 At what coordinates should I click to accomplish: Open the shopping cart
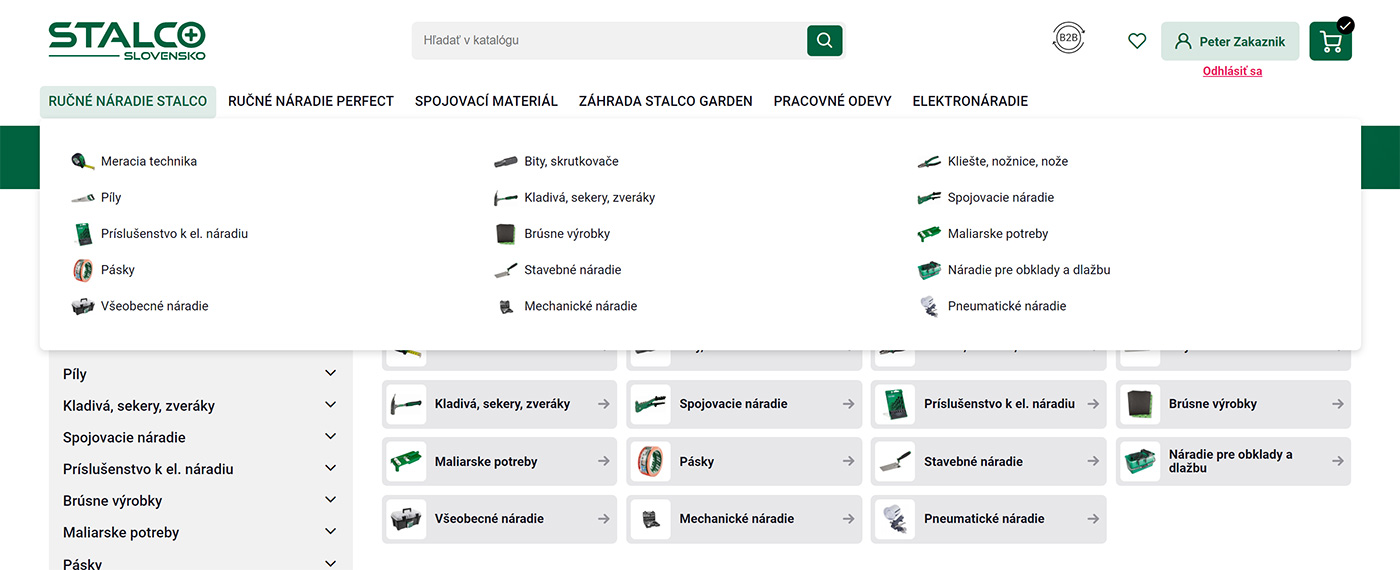pos(1331,41)
